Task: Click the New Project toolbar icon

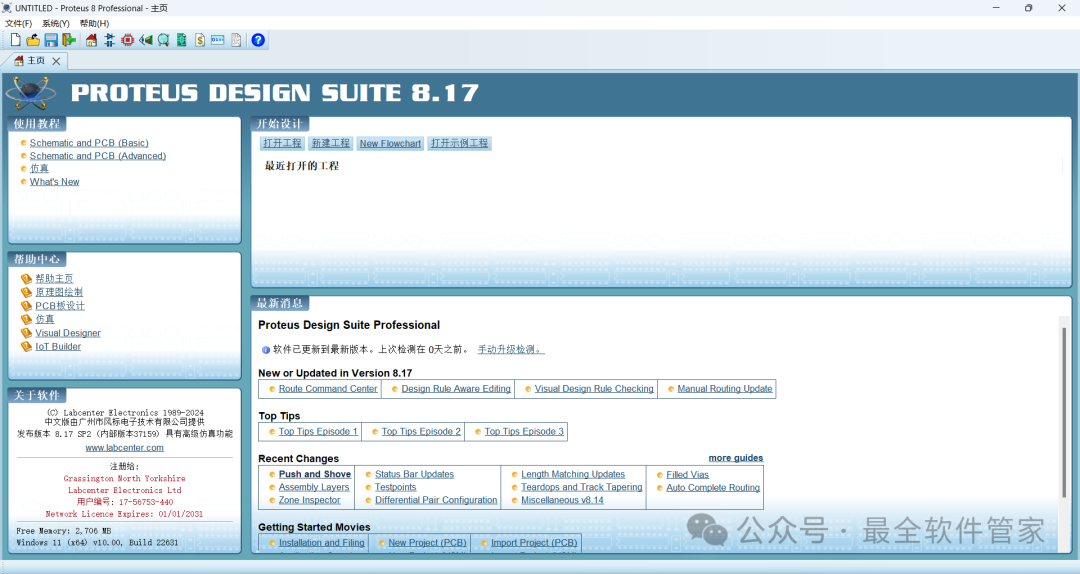Action: 15,40
